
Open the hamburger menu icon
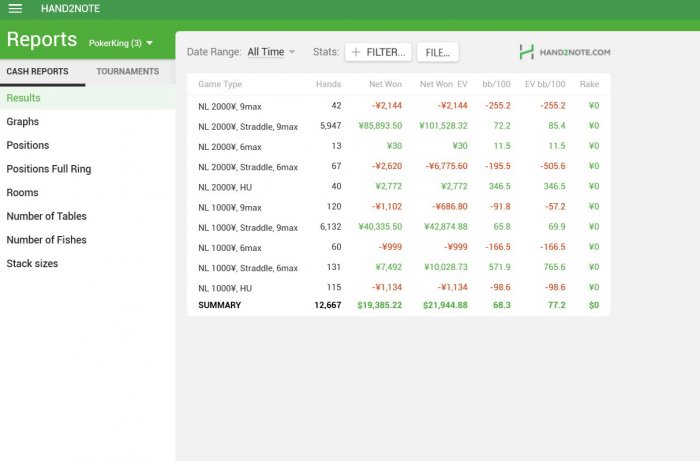tap(15, 9)
